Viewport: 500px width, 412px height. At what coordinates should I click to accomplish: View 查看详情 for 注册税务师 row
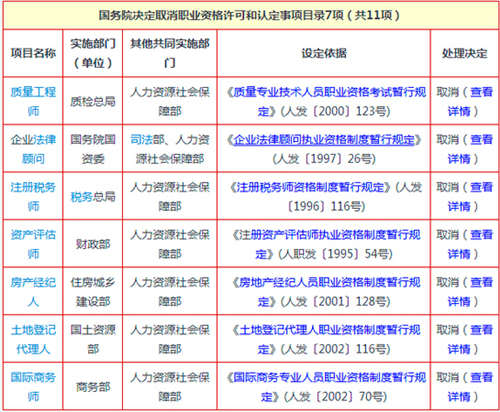[470, 197]
